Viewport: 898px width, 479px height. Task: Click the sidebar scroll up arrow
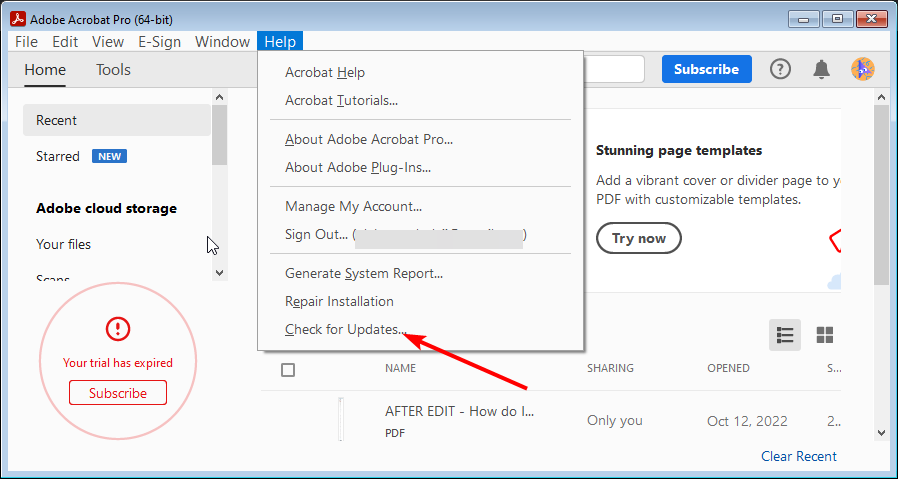(x=219, y=97)
